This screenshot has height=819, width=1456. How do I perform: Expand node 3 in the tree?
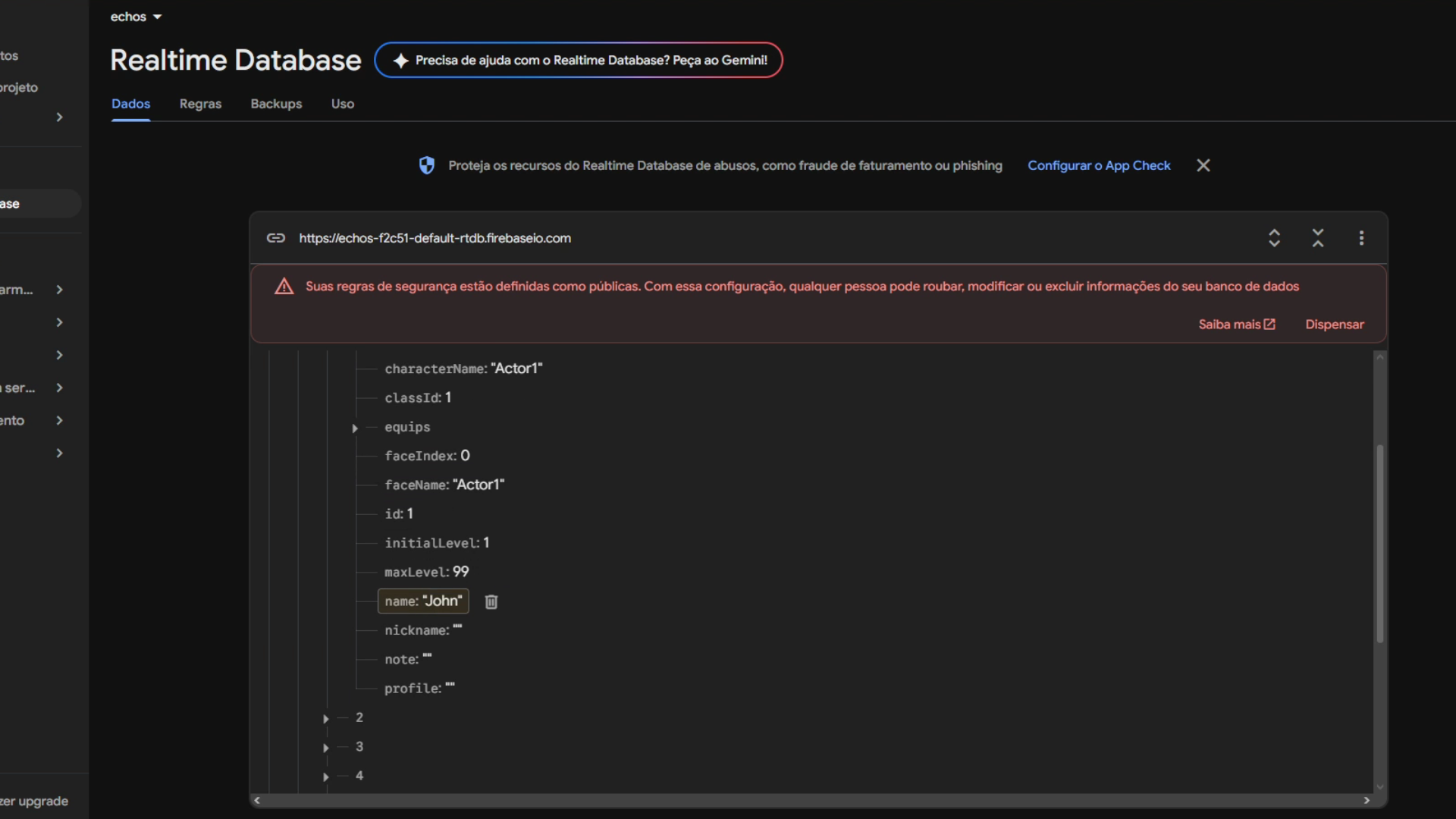pos(325,748)
